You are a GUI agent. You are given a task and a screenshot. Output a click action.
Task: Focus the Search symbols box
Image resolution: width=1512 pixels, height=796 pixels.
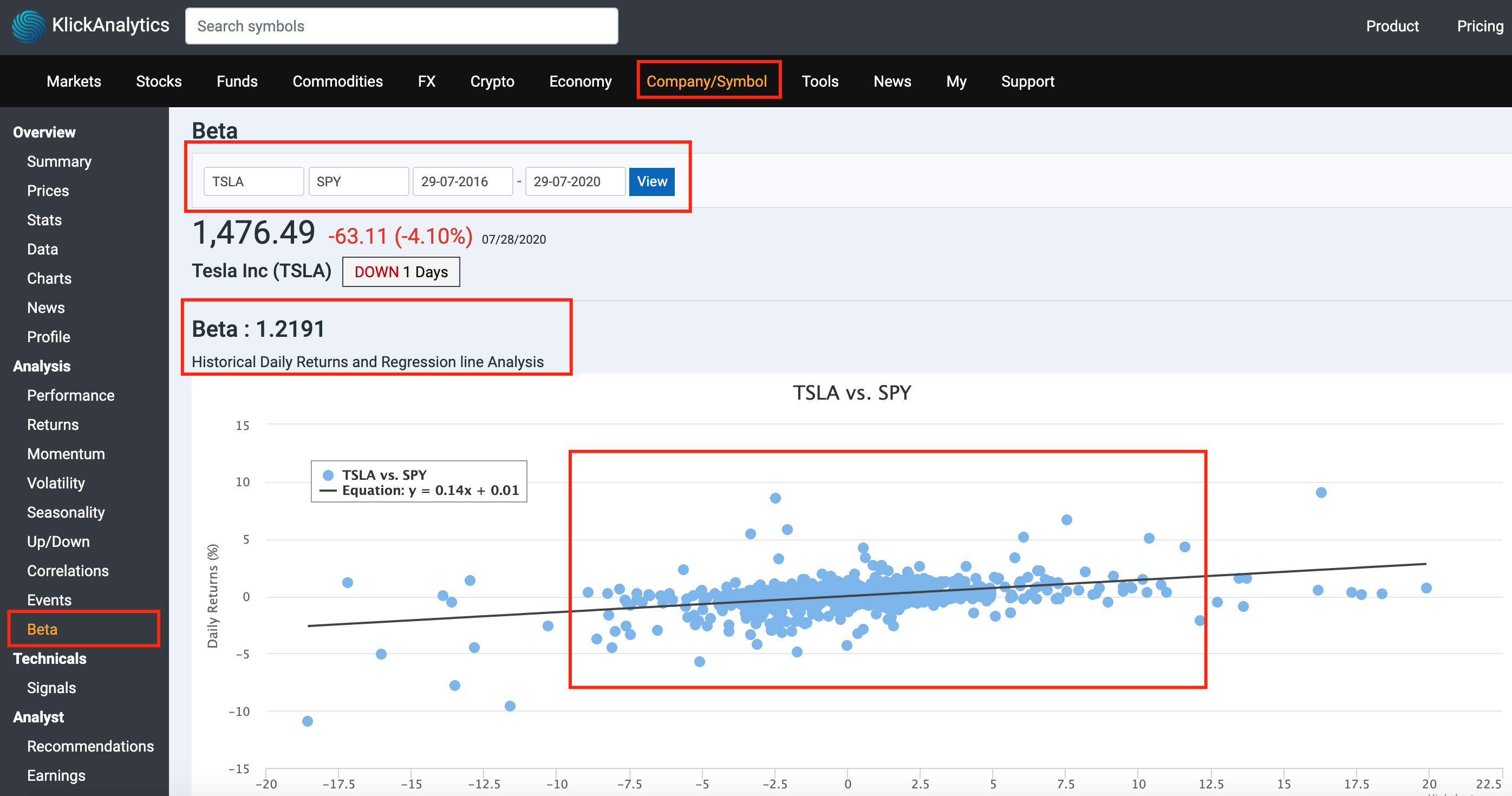[x=401, y=26]
